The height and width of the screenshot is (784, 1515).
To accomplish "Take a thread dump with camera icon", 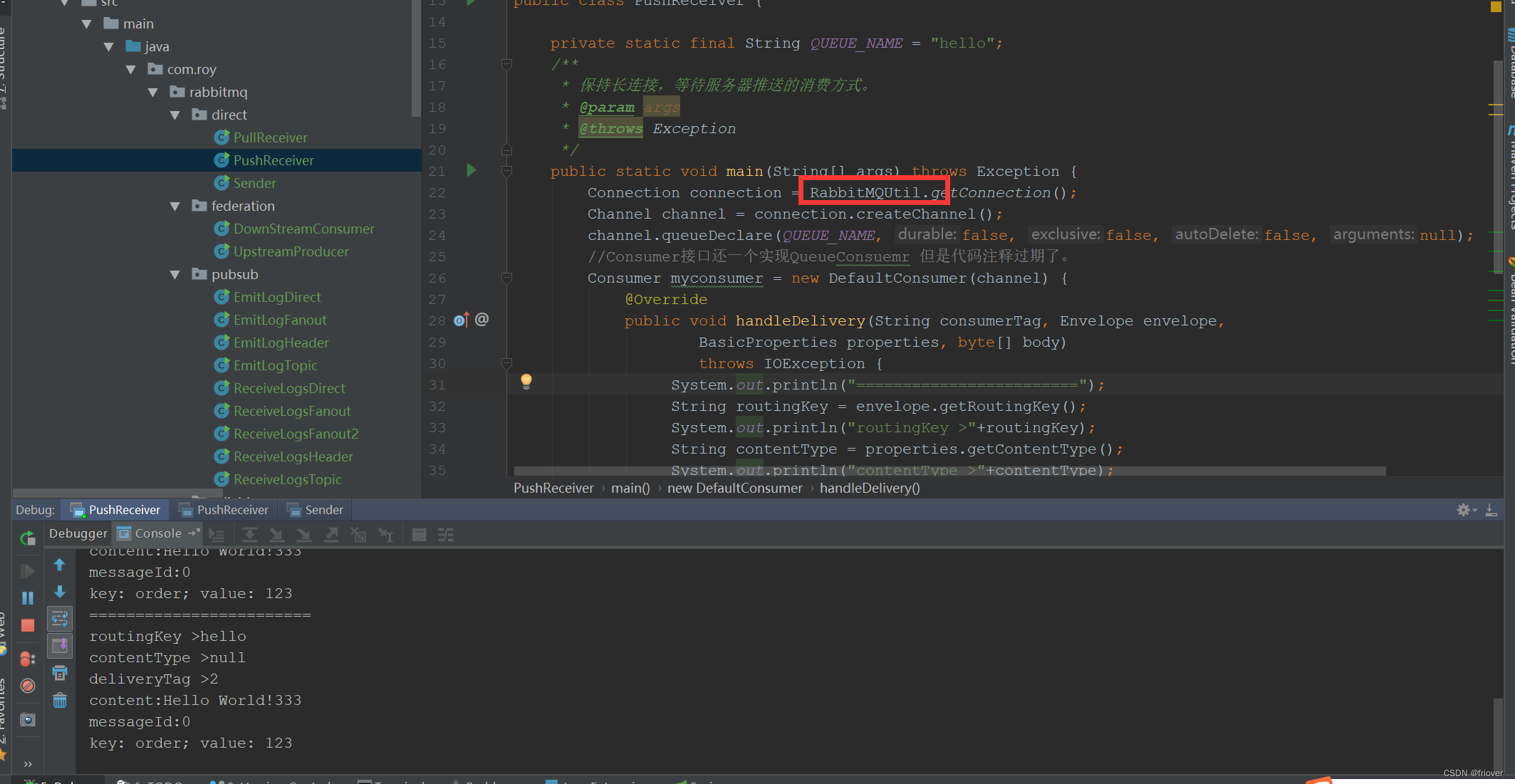I will pos(28,720).
